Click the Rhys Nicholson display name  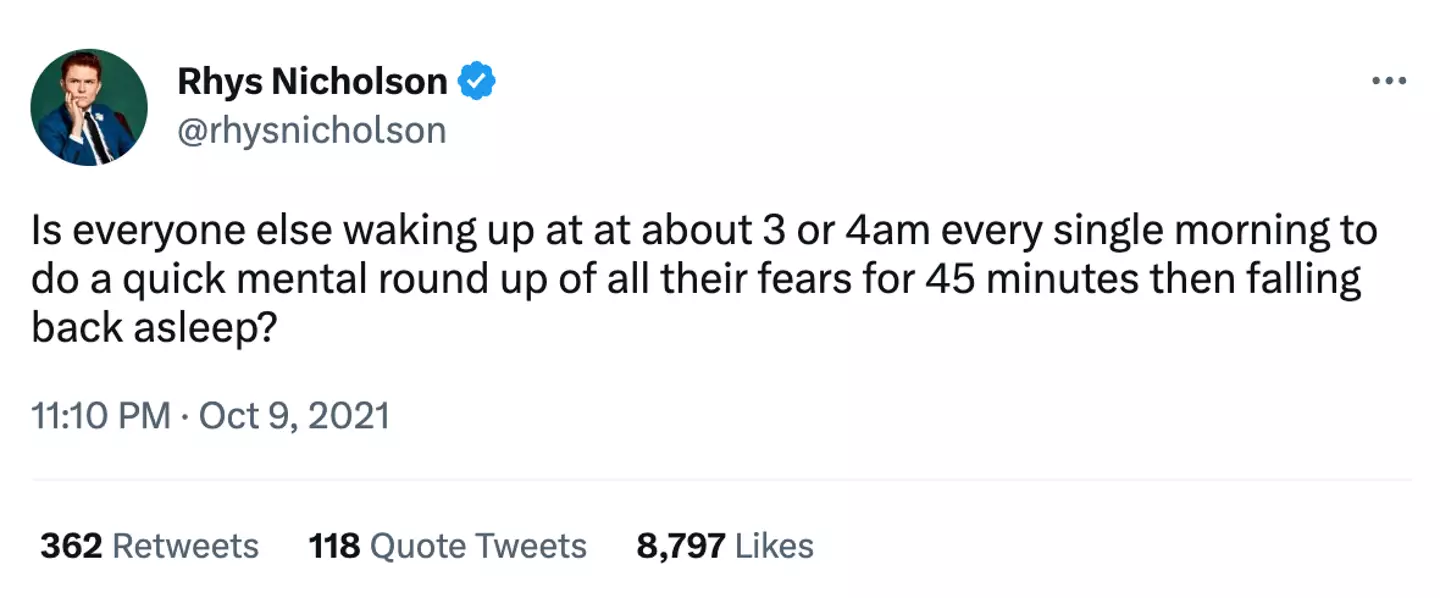312,82
